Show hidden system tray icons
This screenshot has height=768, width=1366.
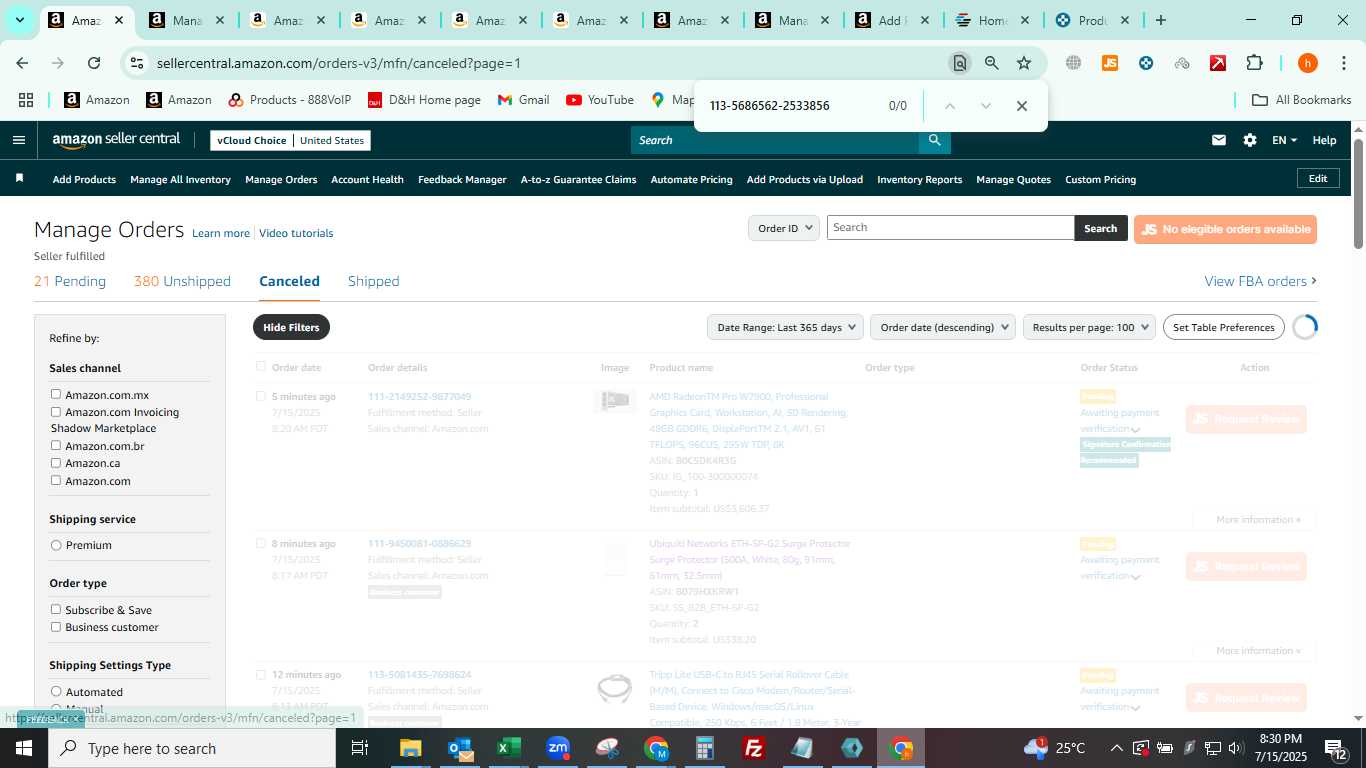click(1116, 748)
